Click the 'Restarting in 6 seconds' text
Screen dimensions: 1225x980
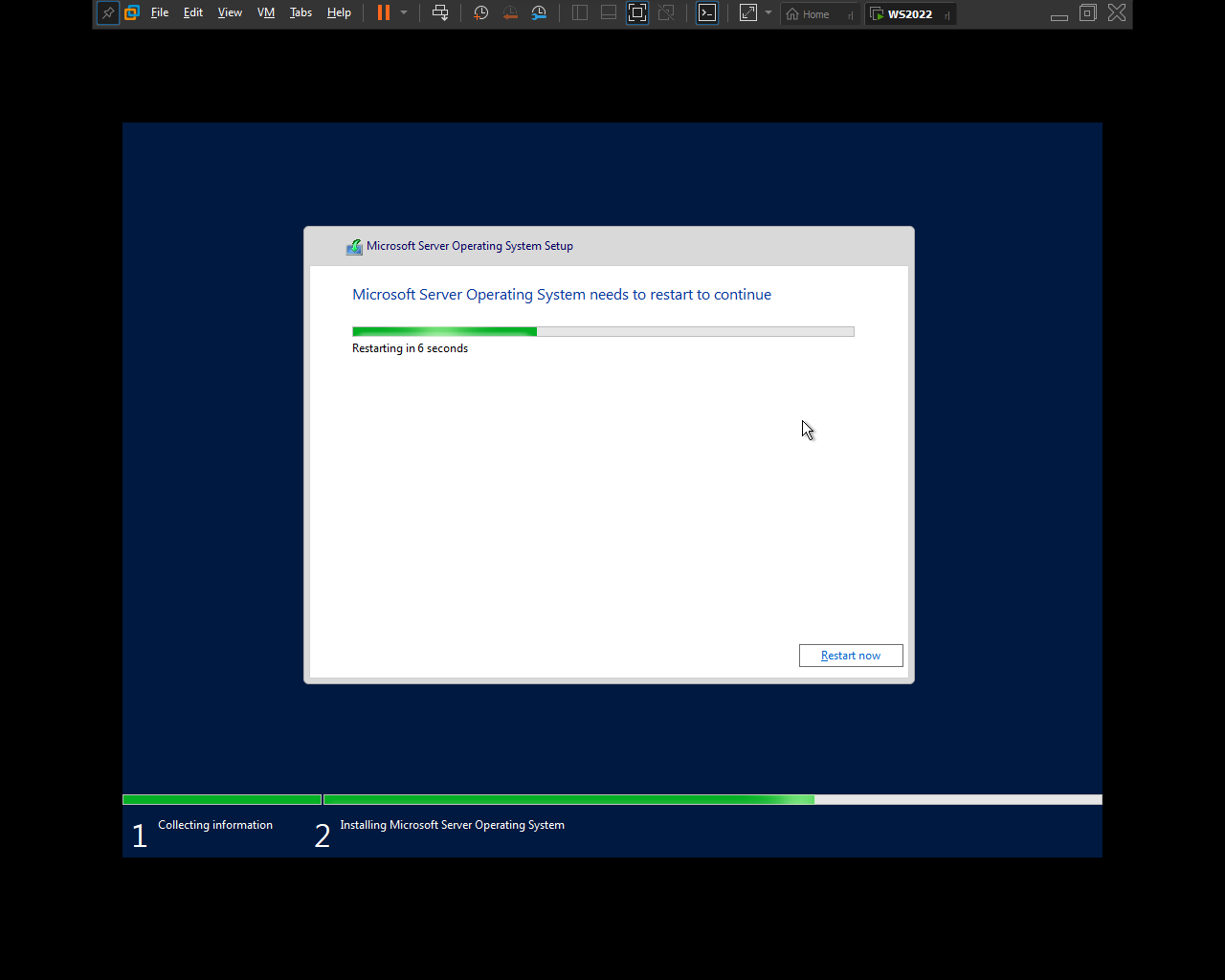coord(410,348)
